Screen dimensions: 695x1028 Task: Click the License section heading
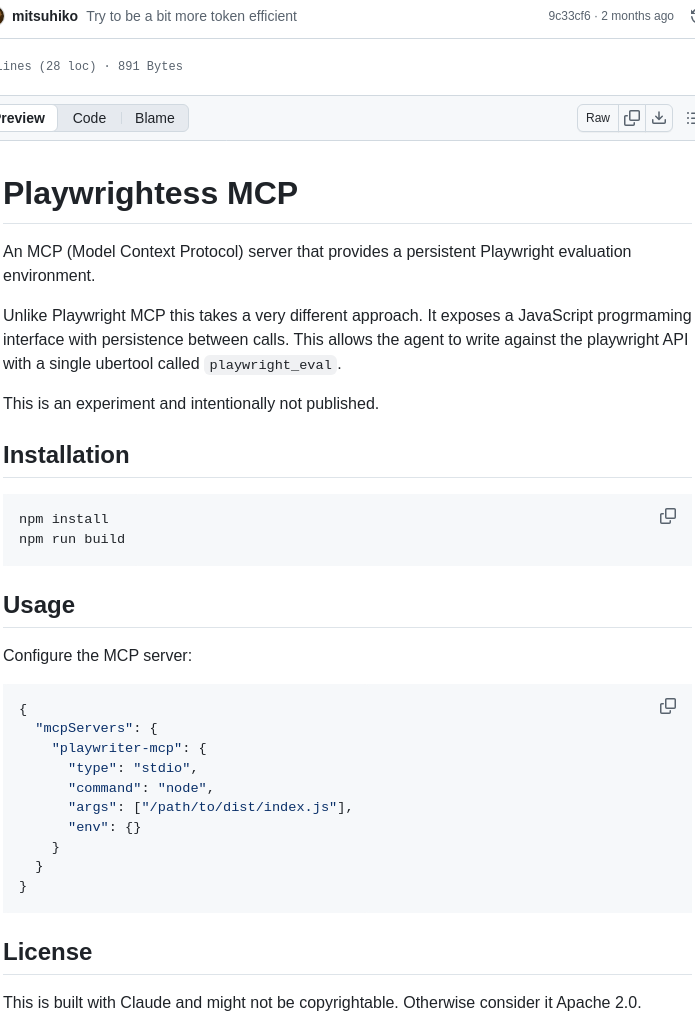point(47,951)
